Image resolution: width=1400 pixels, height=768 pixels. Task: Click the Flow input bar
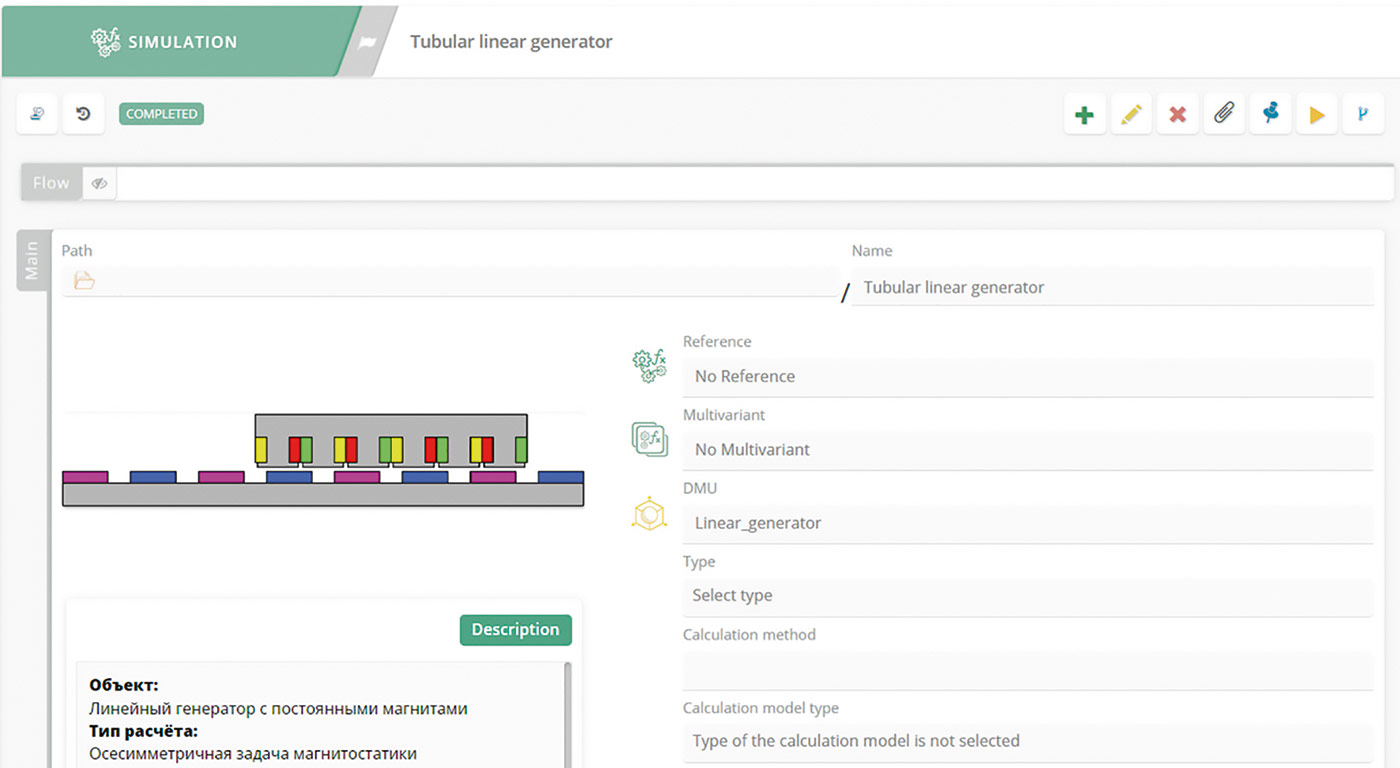pyautogui.click(x=755, y=183)
